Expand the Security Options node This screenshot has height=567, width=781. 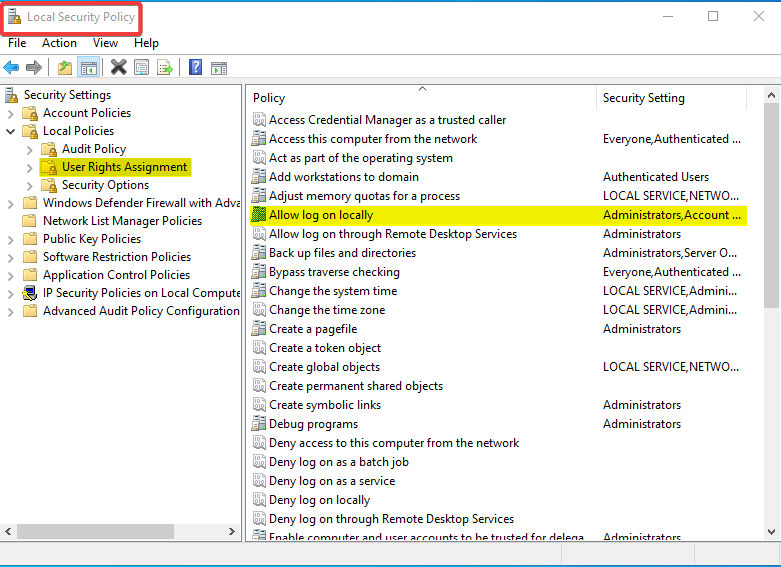[x=29, y=186]
